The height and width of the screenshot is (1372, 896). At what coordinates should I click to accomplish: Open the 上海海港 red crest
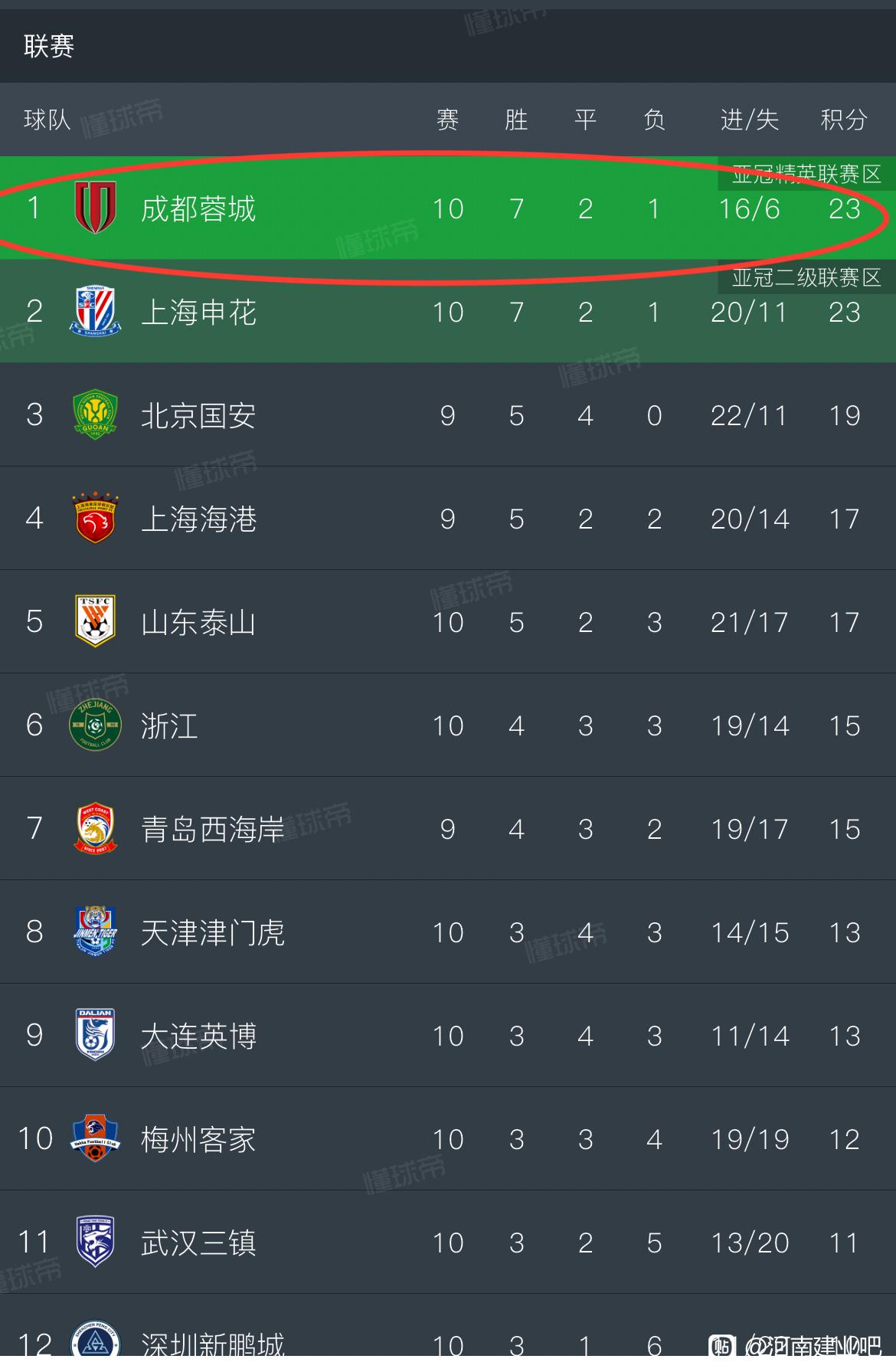click(x=96, y=518)
